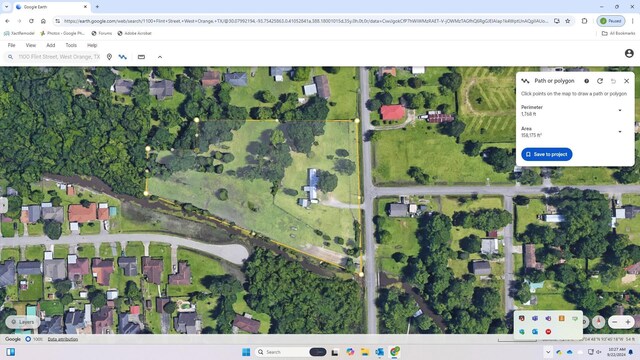
Task: Zoom out with the minus button
Action: pos(614,322)
